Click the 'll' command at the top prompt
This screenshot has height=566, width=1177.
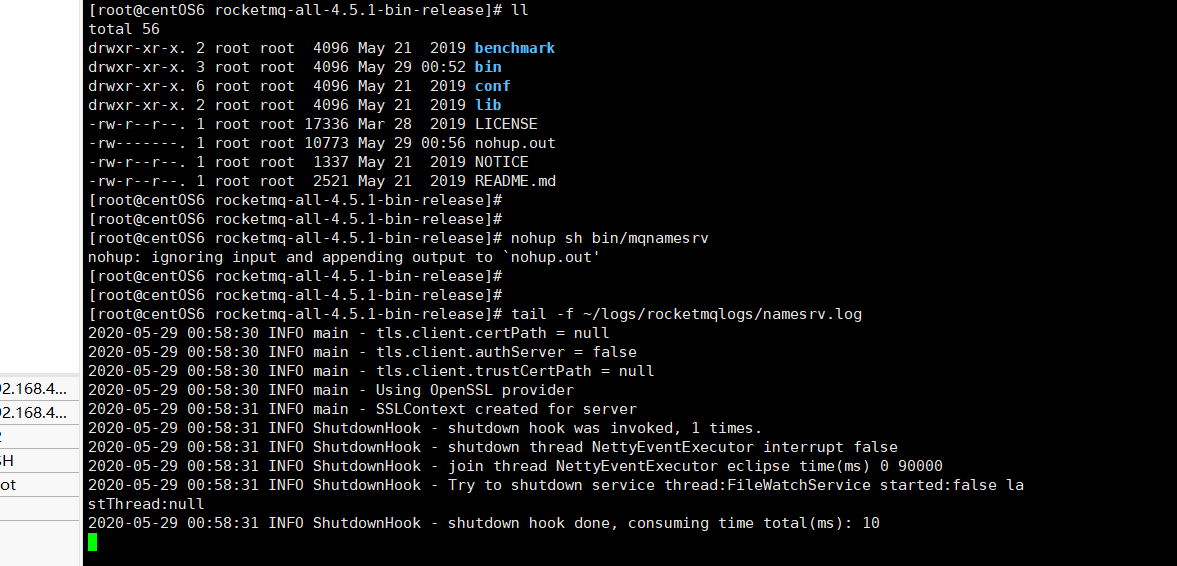click(519, 10)
